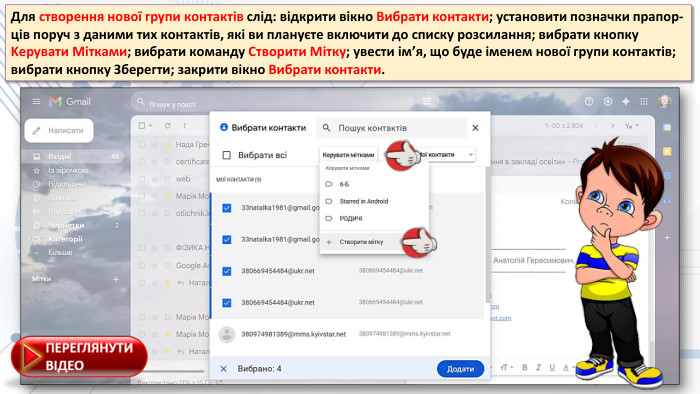Click the МОЇ КОНТАКТИ (9) header

pos(239,180)
